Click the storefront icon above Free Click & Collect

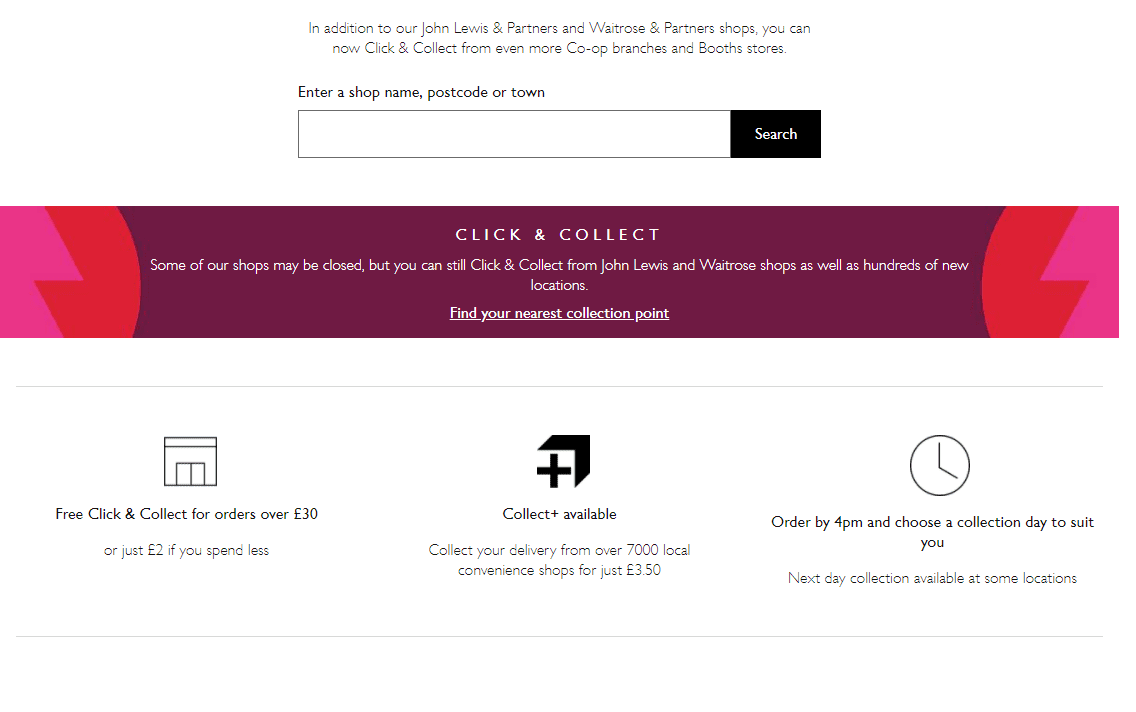point(189,462)
